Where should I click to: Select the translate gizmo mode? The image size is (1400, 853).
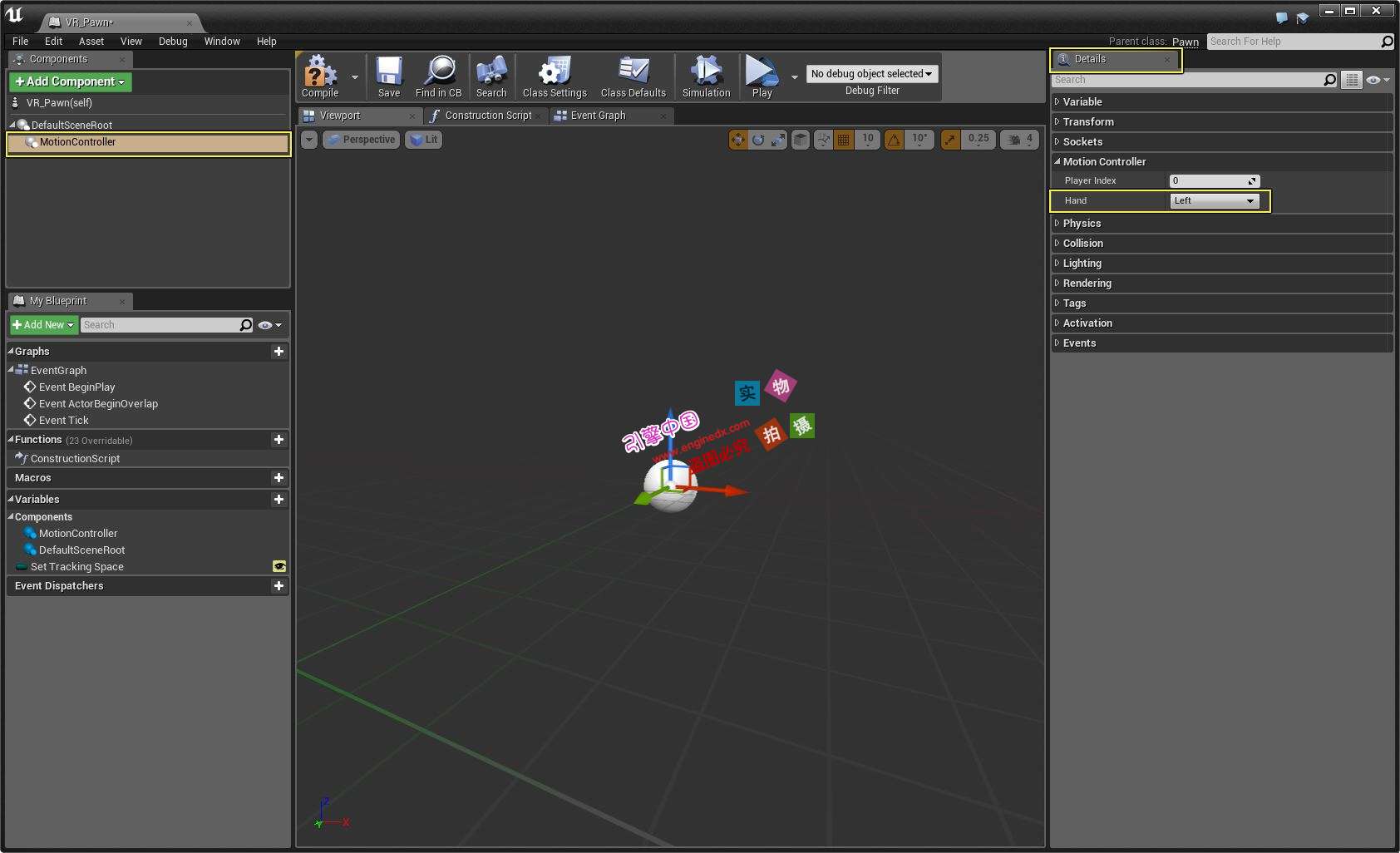point(738,140)
